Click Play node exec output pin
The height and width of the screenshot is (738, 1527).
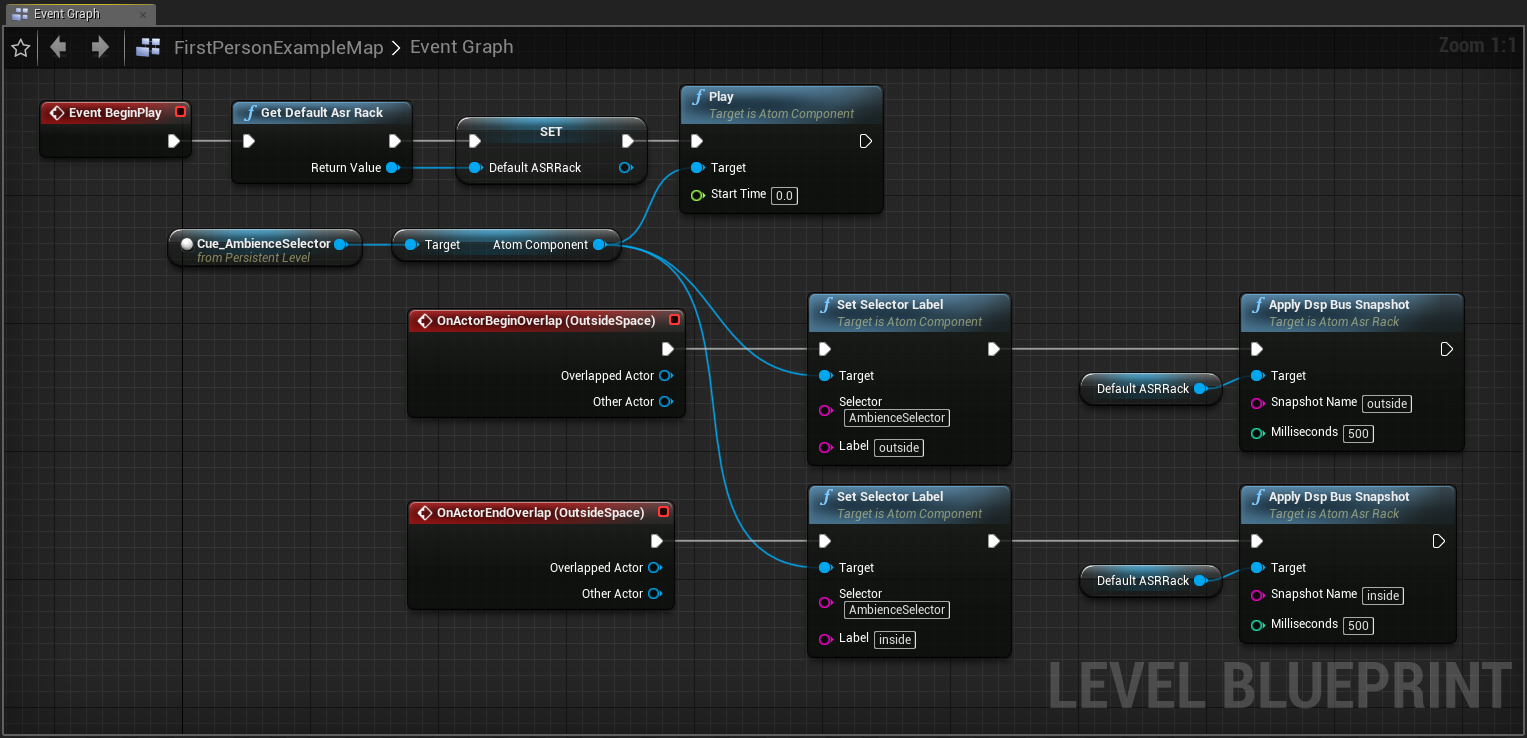tap(866, 141)
